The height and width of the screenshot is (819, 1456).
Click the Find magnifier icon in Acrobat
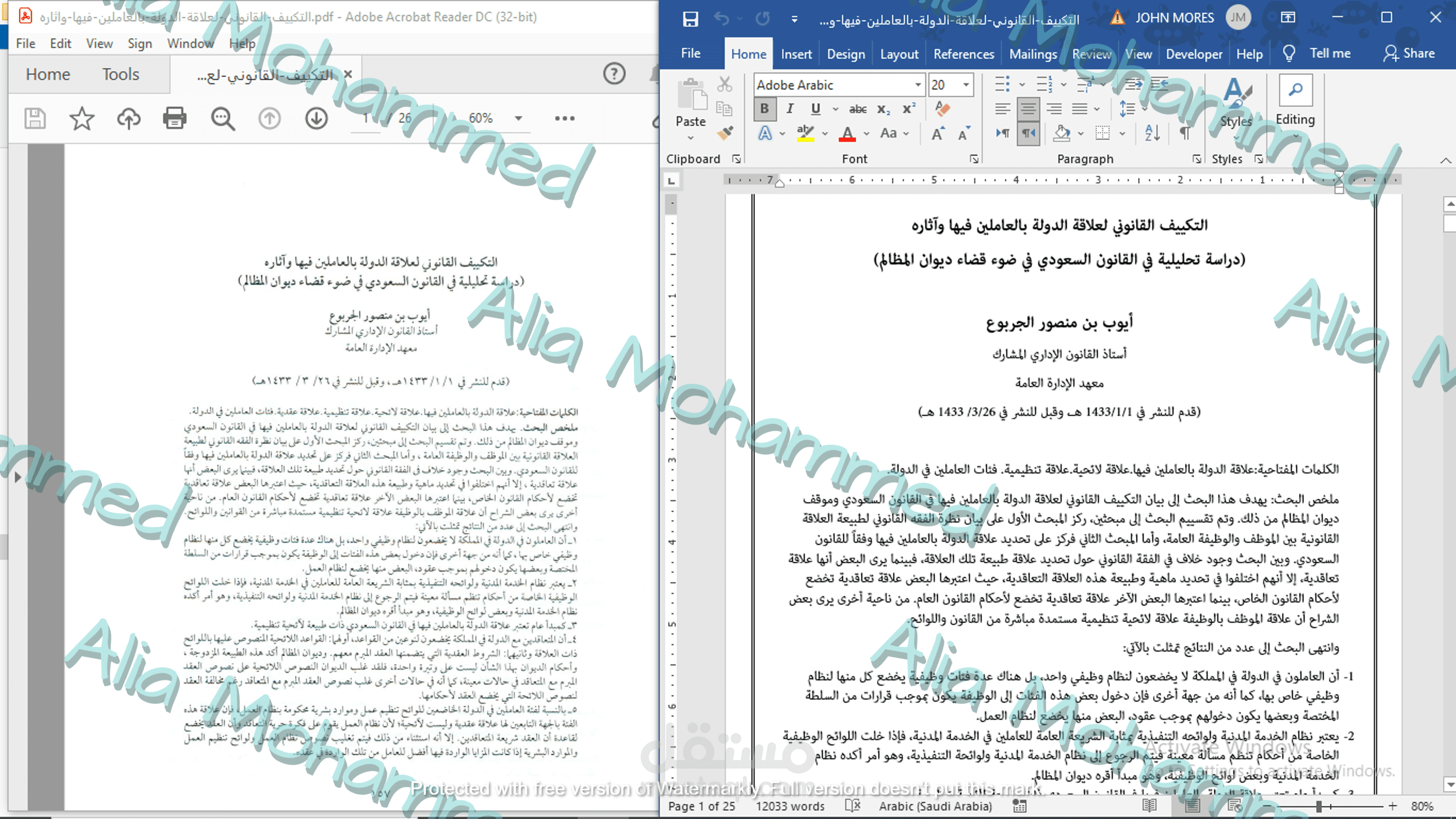(223, 118)
